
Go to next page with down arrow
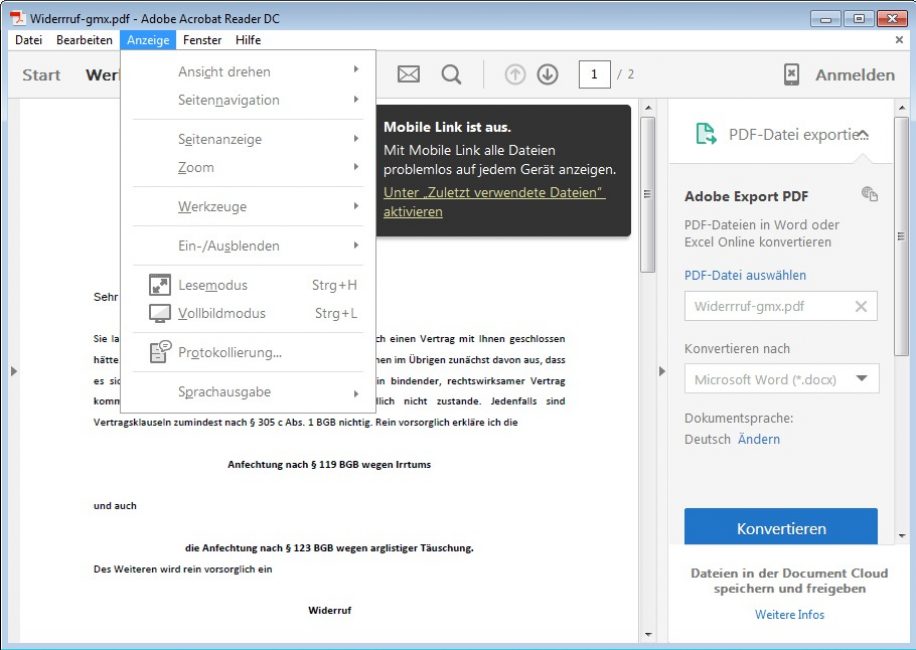[547, 74]
